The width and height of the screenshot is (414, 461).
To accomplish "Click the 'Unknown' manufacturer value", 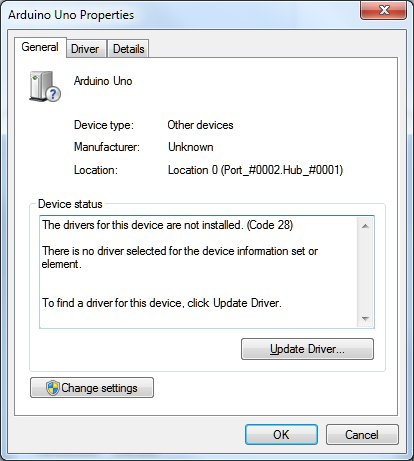I will (191, 147).
